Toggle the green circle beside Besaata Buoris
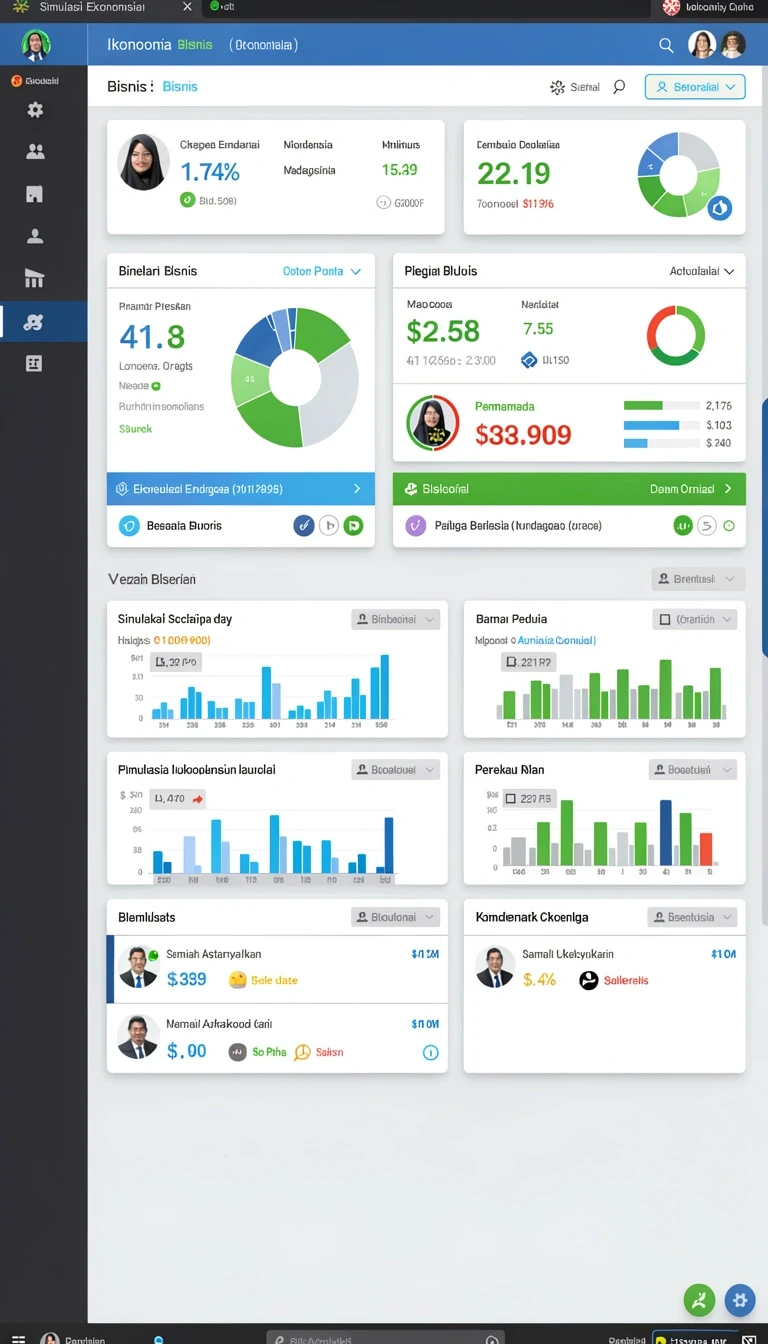Screen dimensions: 768x1344 (353, 525)
